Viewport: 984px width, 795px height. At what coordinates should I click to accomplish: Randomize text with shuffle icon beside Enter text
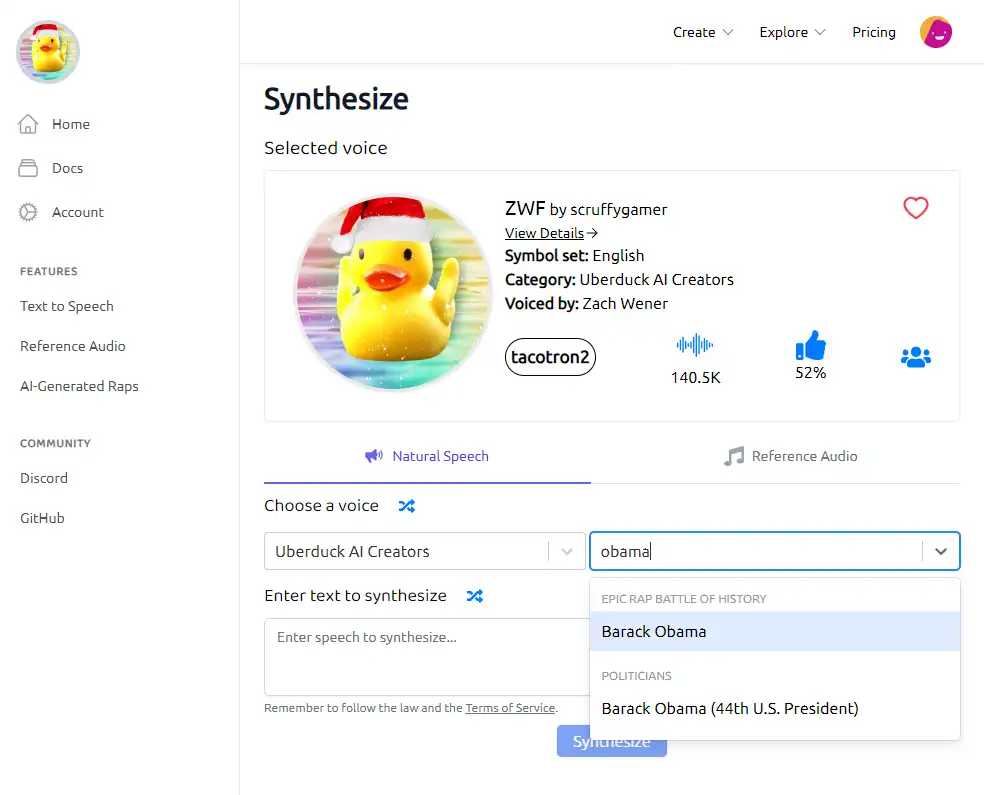coord(474,596)
